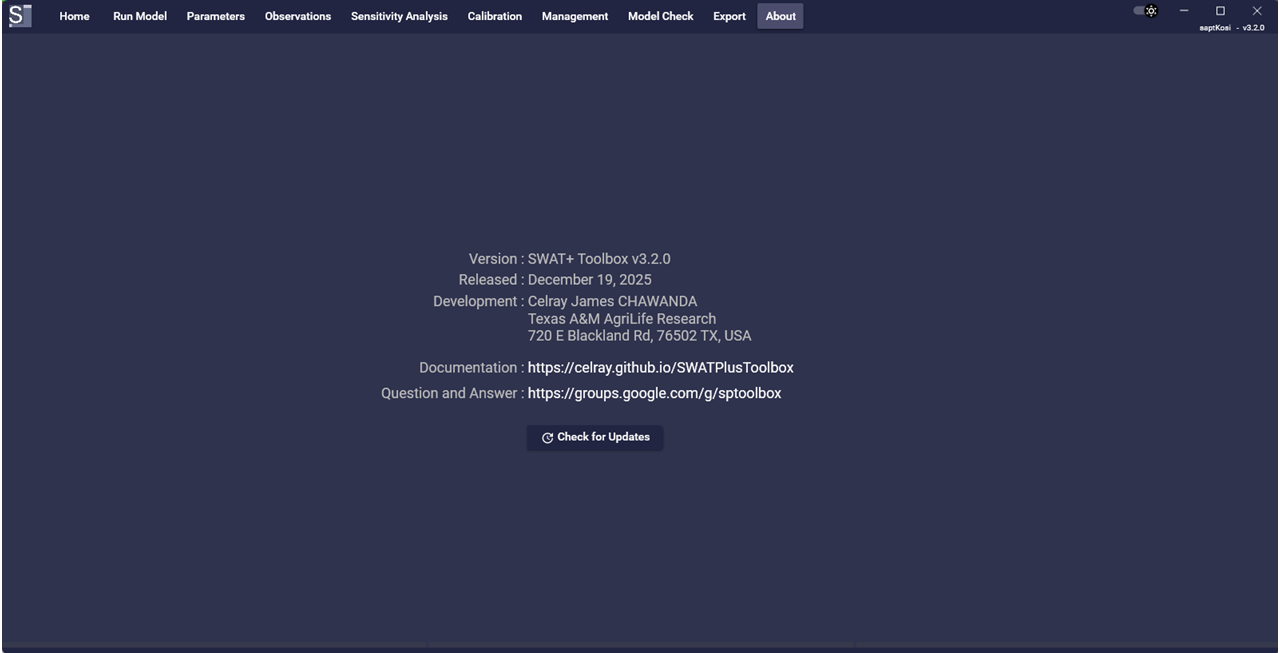Open the sptoolbox Google Groups link

654,393
